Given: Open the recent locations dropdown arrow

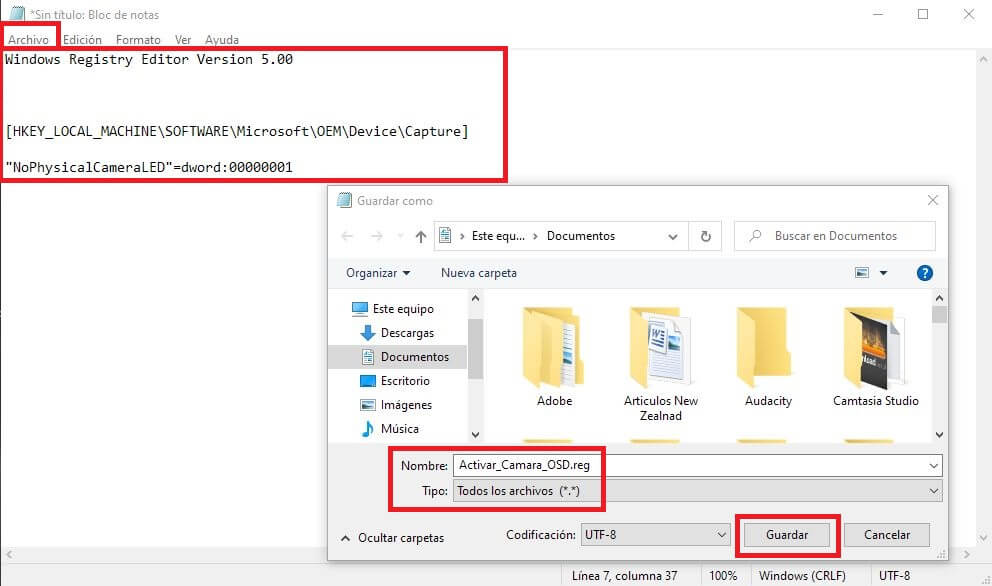Looking at the screenshot, I should click(x=400, y=236).
